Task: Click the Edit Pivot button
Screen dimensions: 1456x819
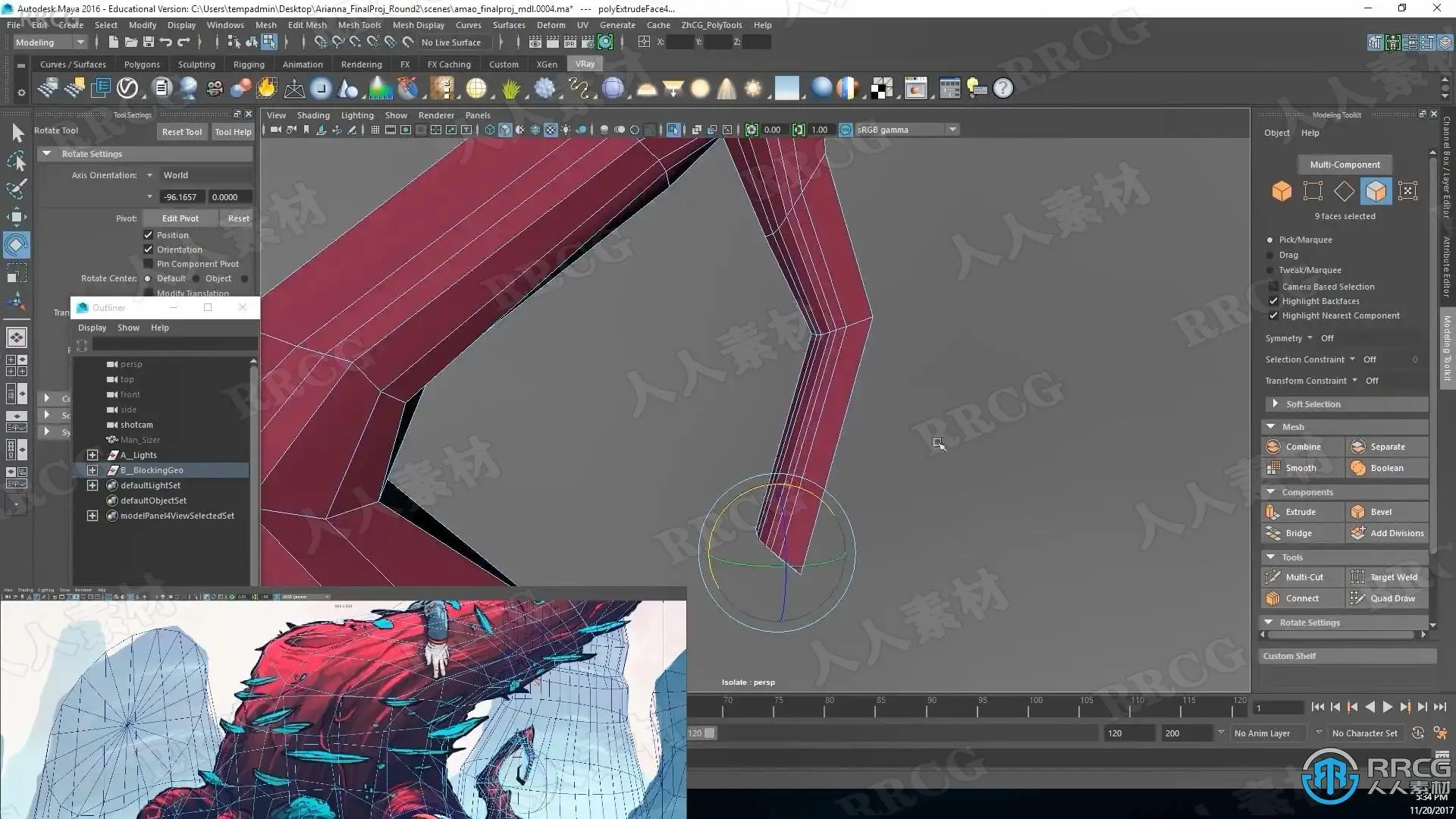Action: (x=180, y=218)
